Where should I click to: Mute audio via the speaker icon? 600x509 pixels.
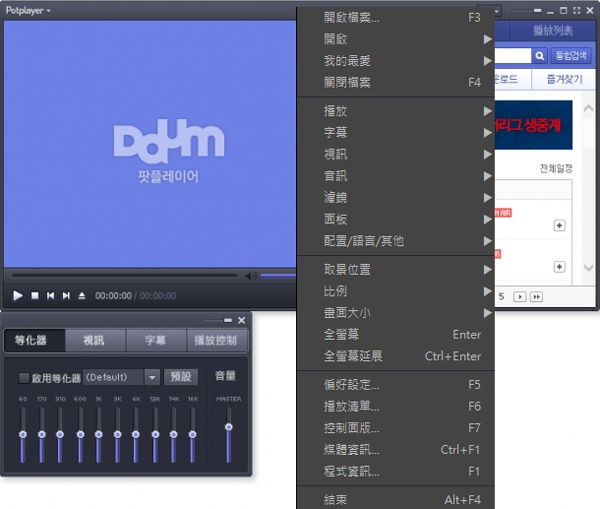251,276
